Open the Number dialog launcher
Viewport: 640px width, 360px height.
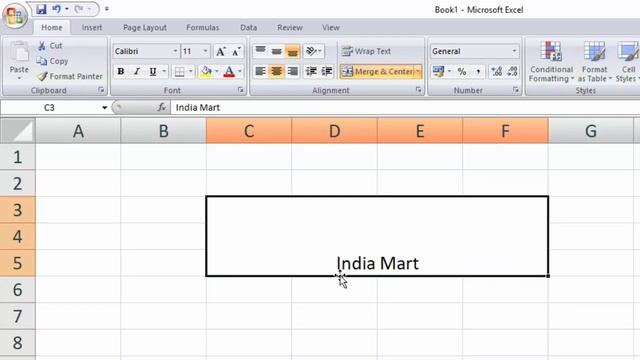pos(516,90)
